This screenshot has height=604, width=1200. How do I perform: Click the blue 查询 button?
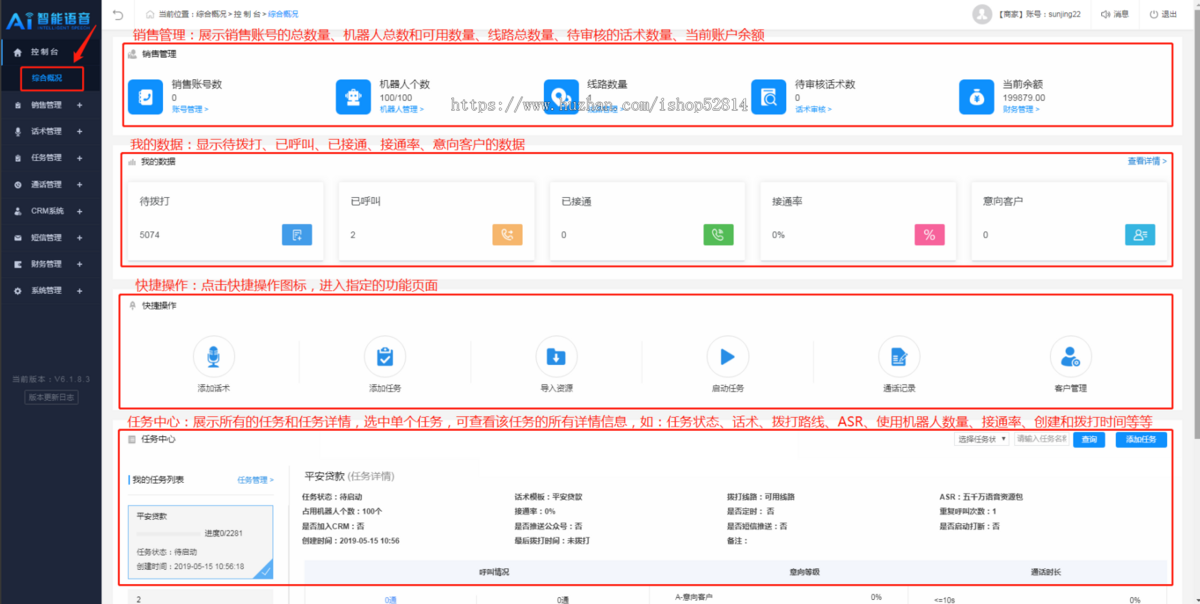coord(1089,439)
